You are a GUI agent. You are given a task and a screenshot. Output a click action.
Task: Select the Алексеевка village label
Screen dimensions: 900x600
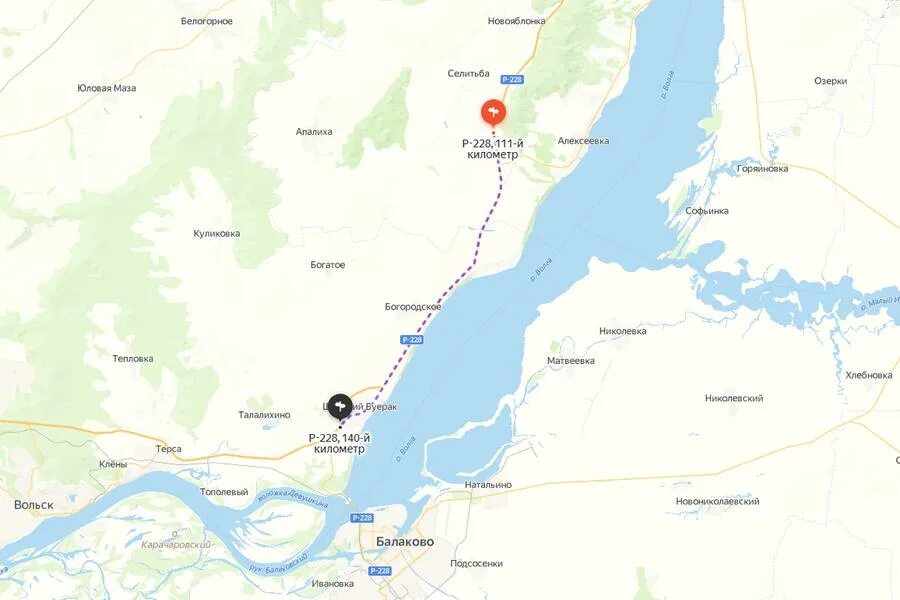point(583,141)
